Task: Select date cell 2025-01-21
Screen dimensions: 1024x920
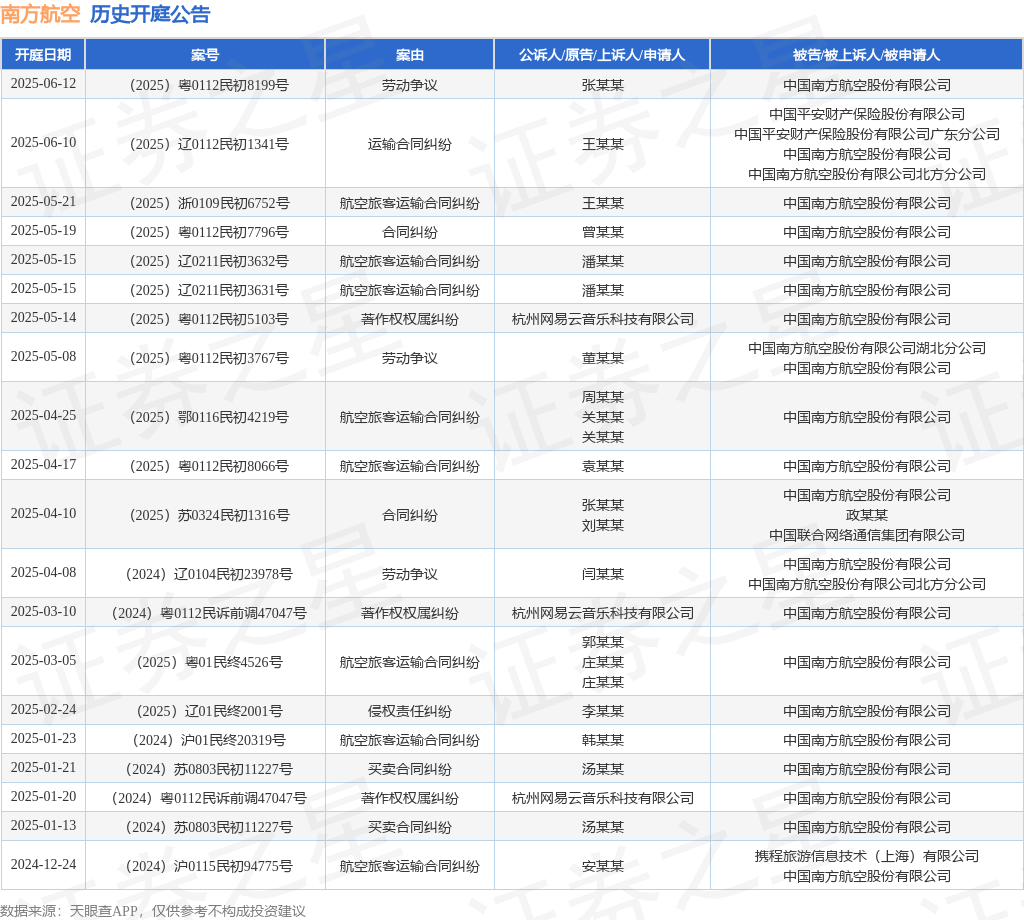Action: coord(43,767)
